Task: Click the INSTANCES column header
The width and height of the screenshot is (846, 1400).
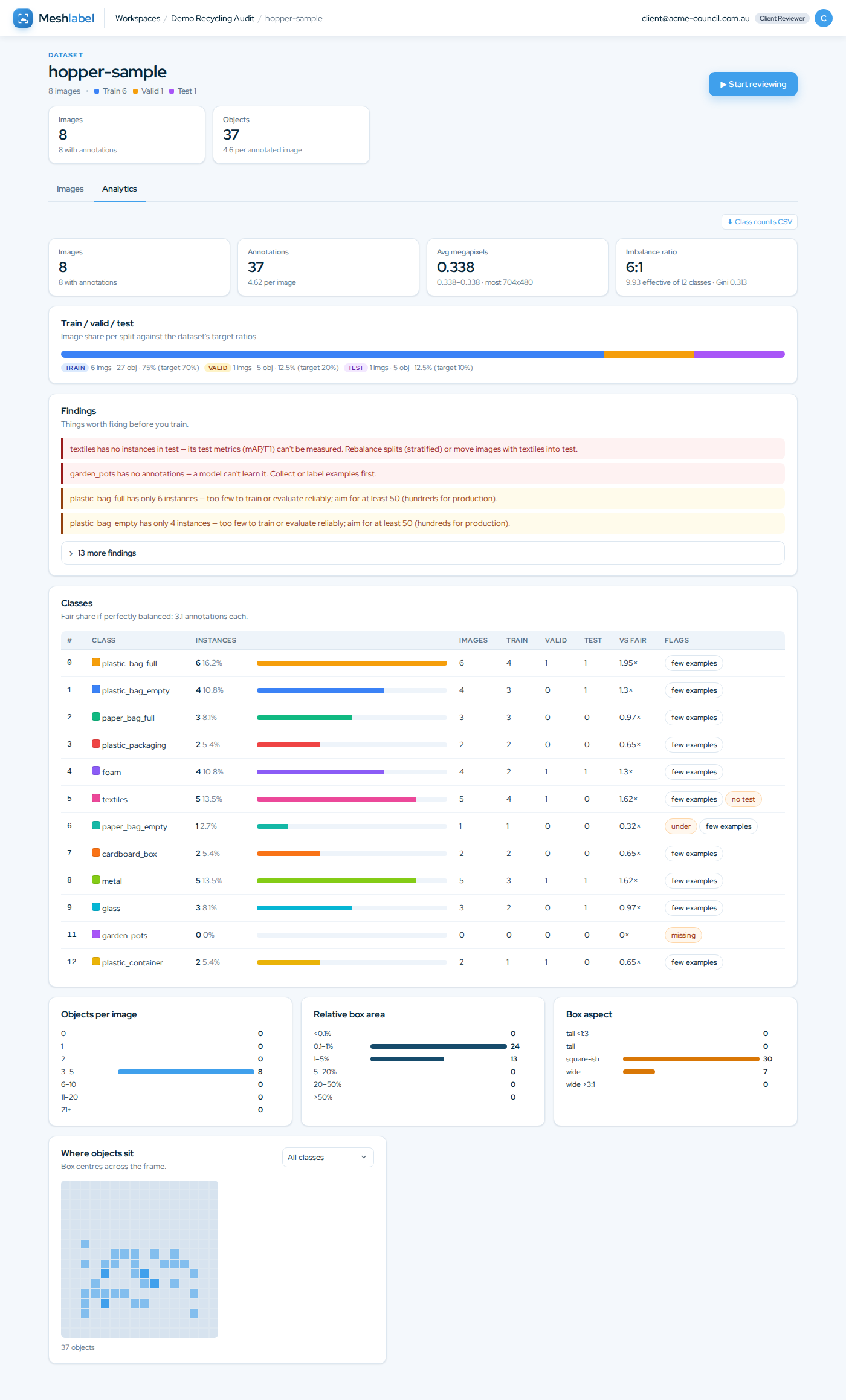Action: [x=216, y=640]
